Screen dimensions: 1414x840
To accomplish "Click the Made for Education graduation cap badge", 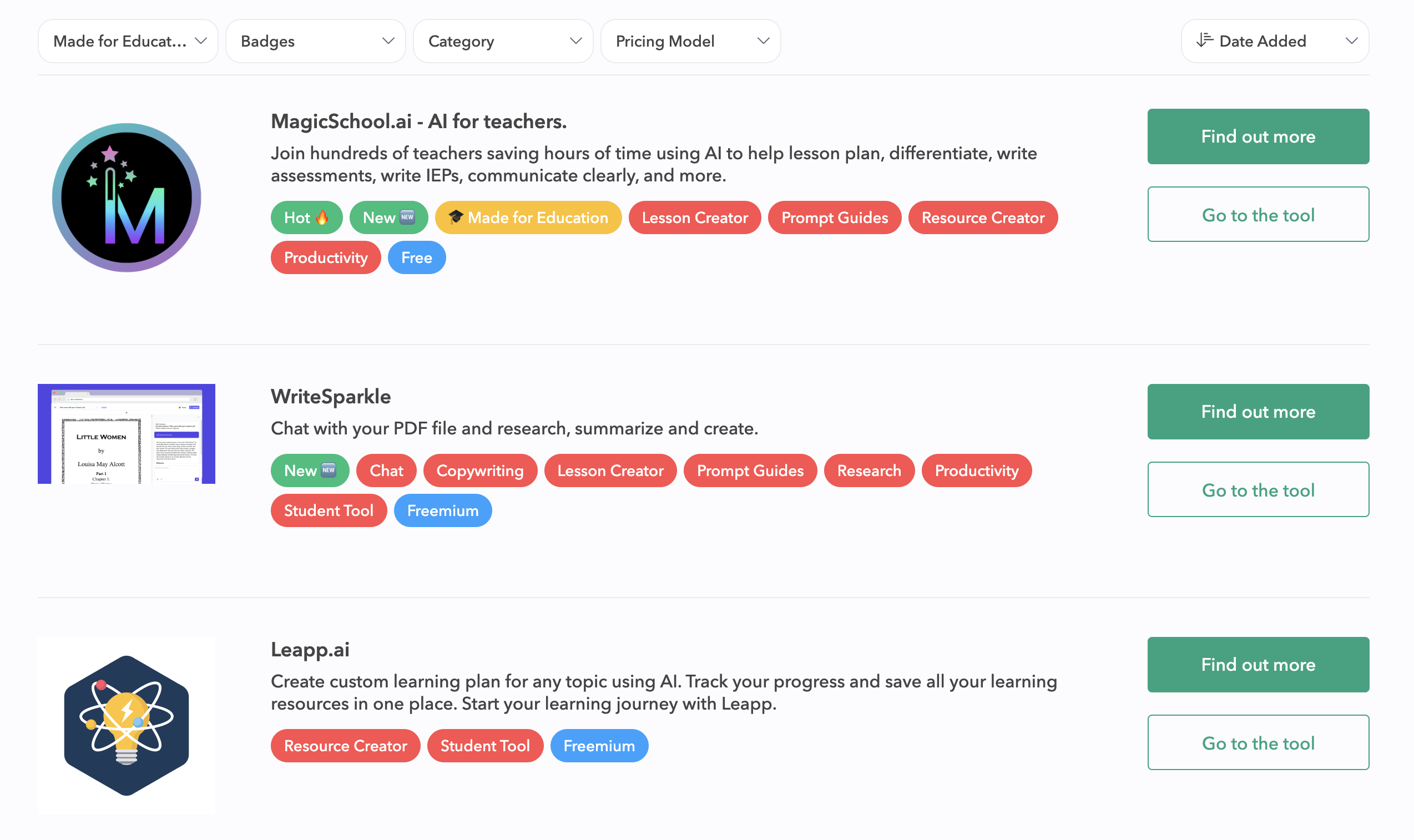I will tap(528, 217).
